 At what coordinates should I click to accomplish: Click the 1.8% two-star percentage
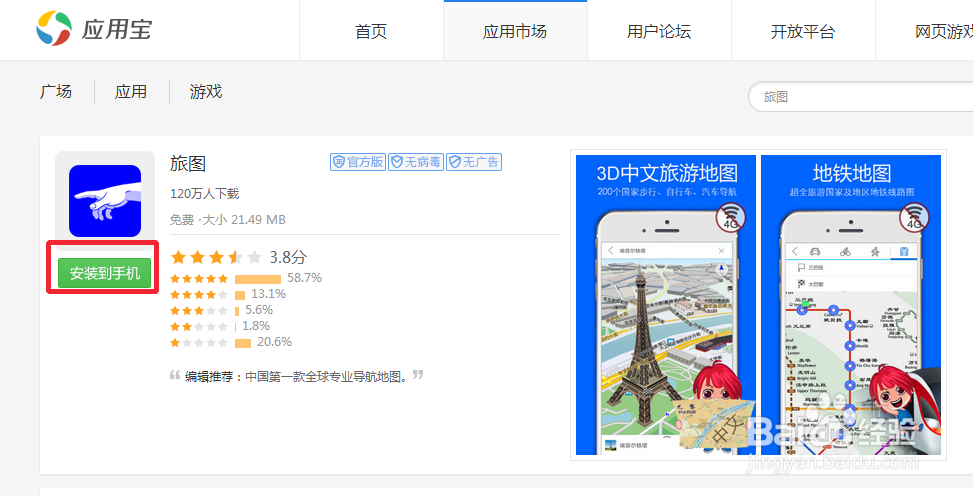click(256, 326)
